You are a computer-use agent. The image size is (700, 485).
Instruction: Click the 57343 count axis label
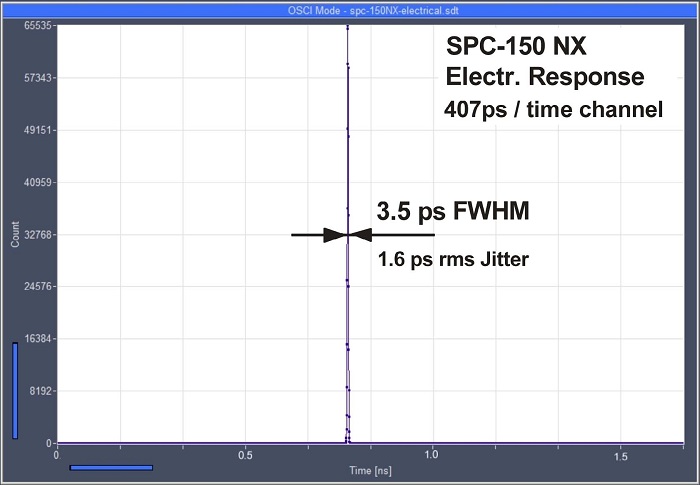tap(38, 78)
